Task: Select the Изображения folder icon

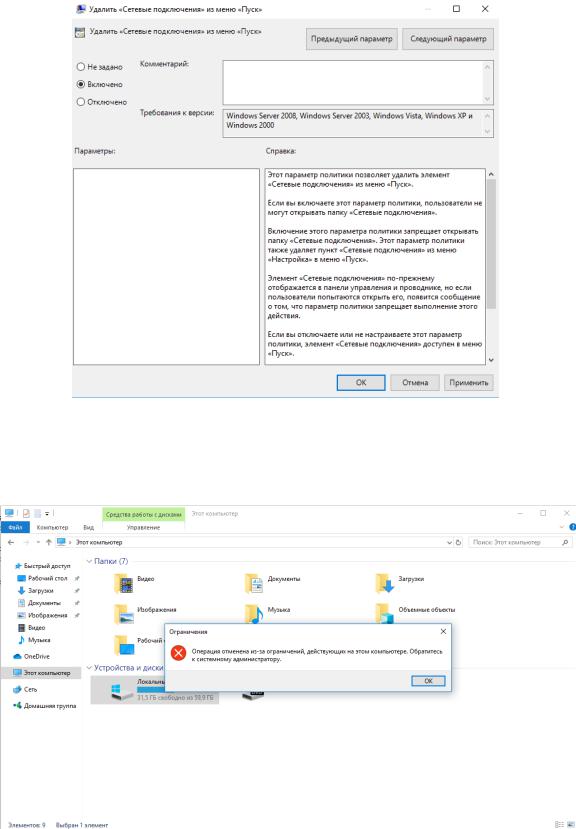Action: [x=123, y=614]
